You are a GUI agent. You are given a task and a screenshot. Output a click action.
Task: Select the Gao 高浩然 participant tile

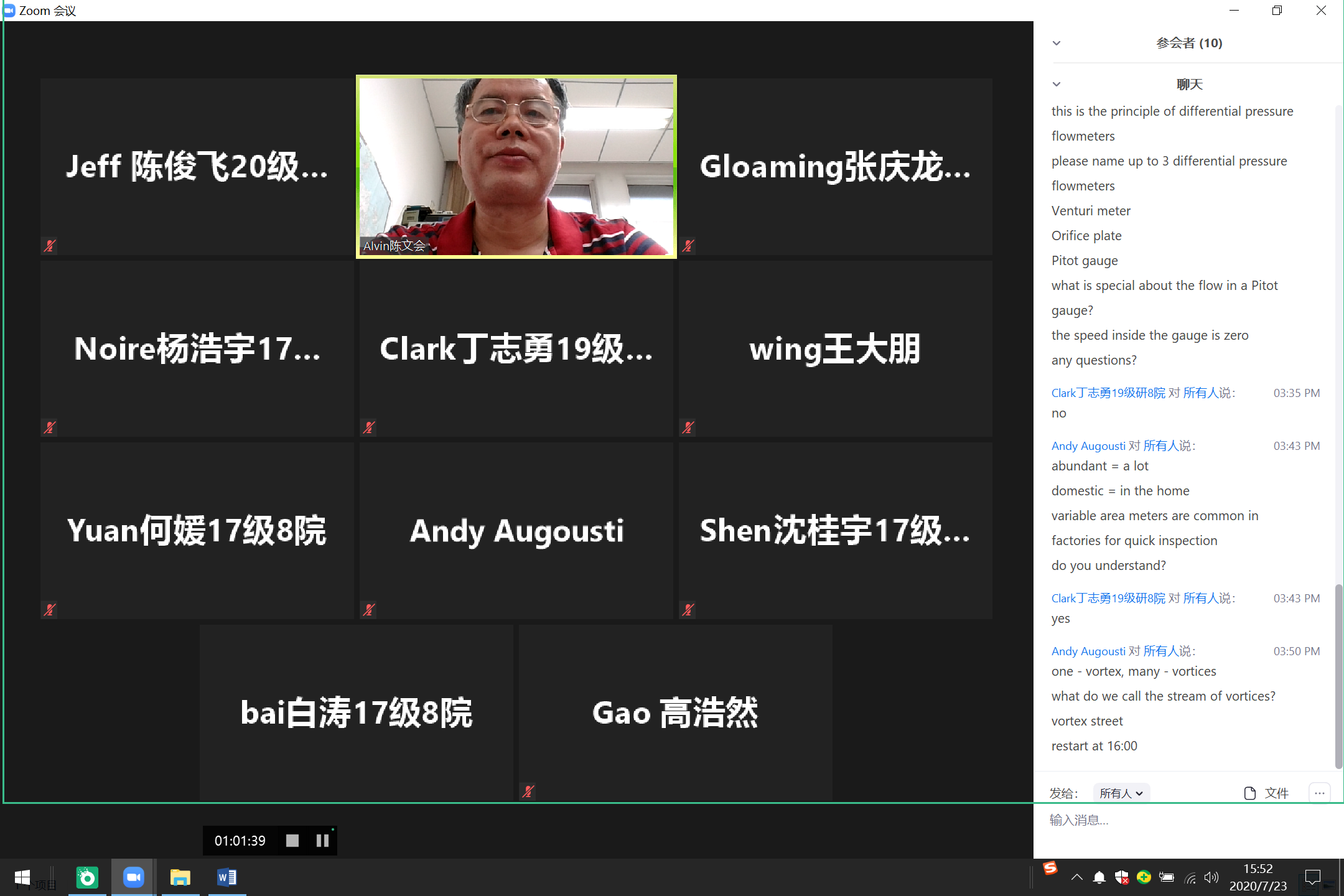676,712
